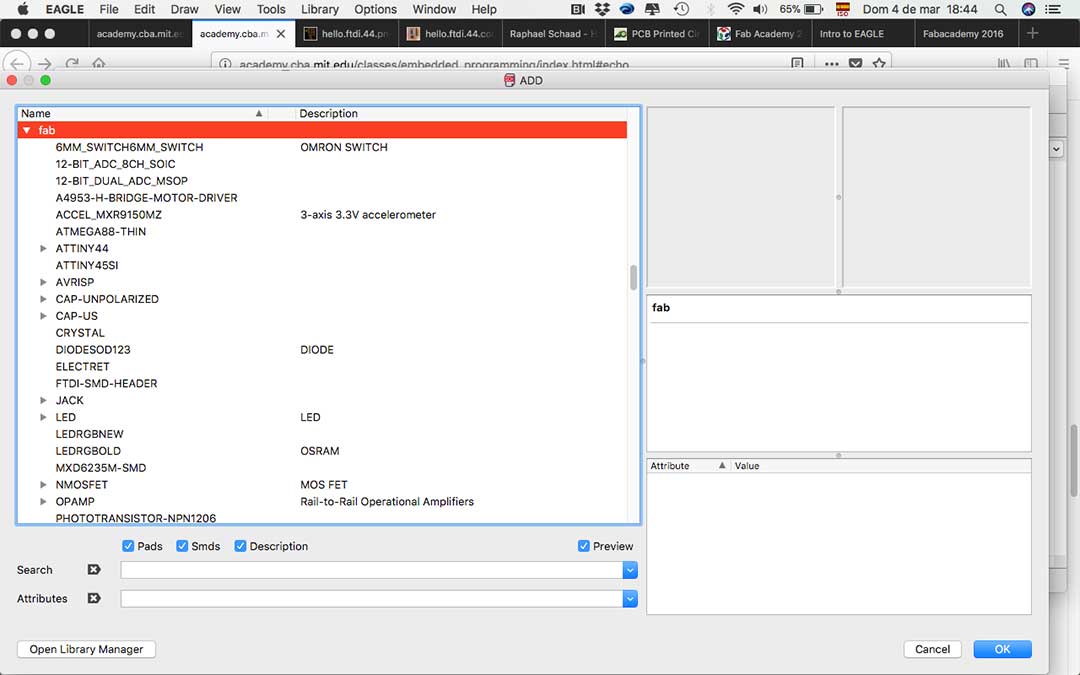Expand the ATTINY44 entry

pos(43,249)
